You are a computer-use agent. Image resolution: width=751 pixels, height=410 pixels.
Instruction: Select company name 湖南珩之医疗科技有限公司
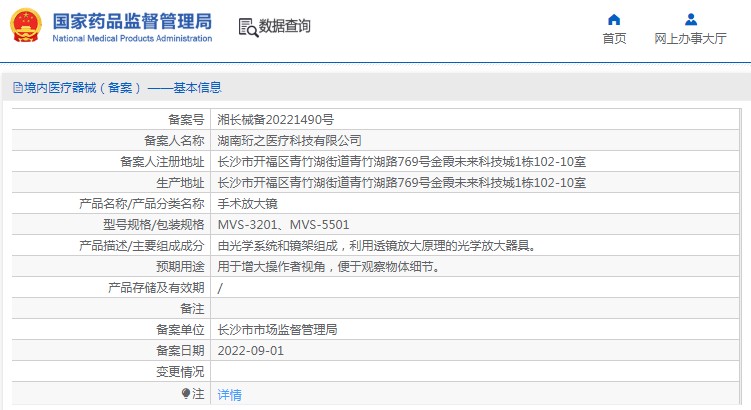coord(289,141)
